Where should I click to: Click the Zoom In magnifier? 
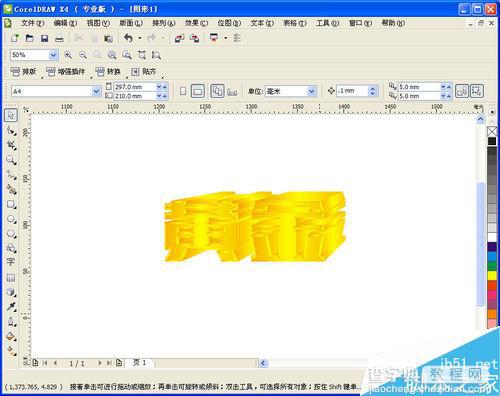point(68,55)
